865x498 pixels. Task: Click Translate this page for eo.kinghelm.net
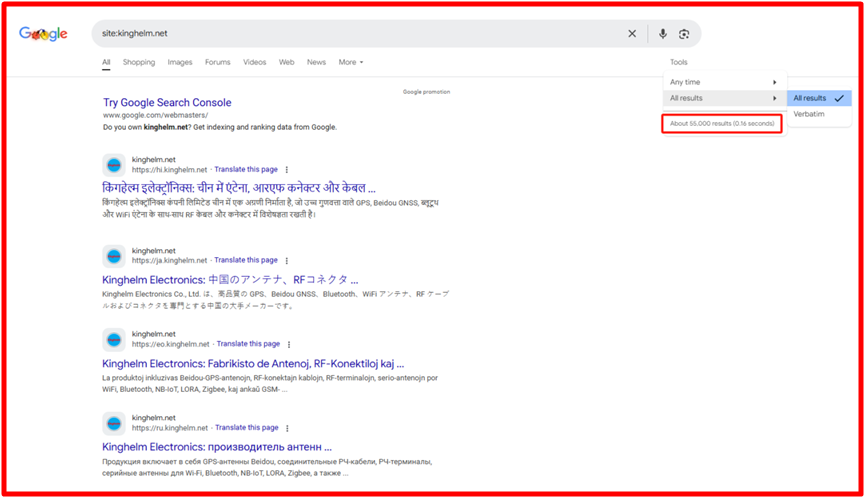pos(248,344)
